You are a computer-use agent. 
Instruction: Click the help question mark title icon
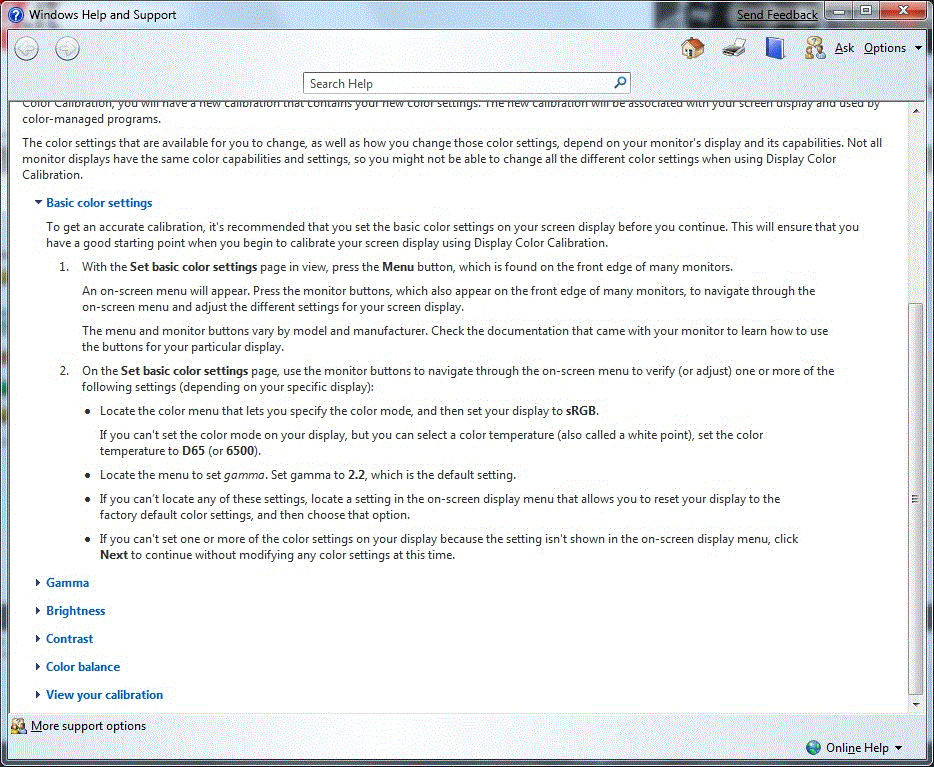click(15, 15)
